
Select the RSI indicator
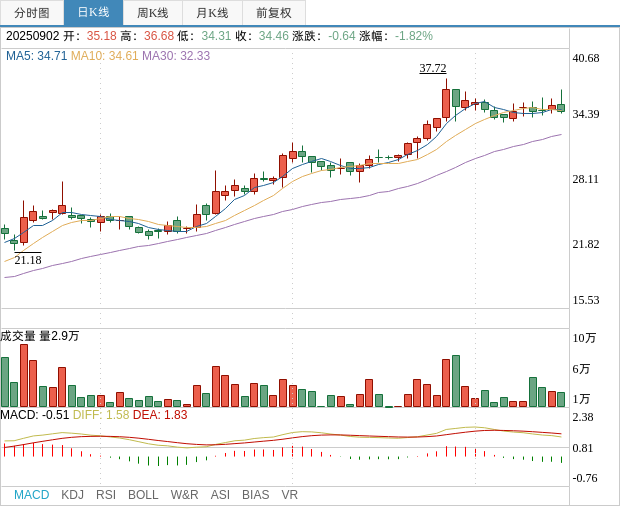click(x=106, y=495)
